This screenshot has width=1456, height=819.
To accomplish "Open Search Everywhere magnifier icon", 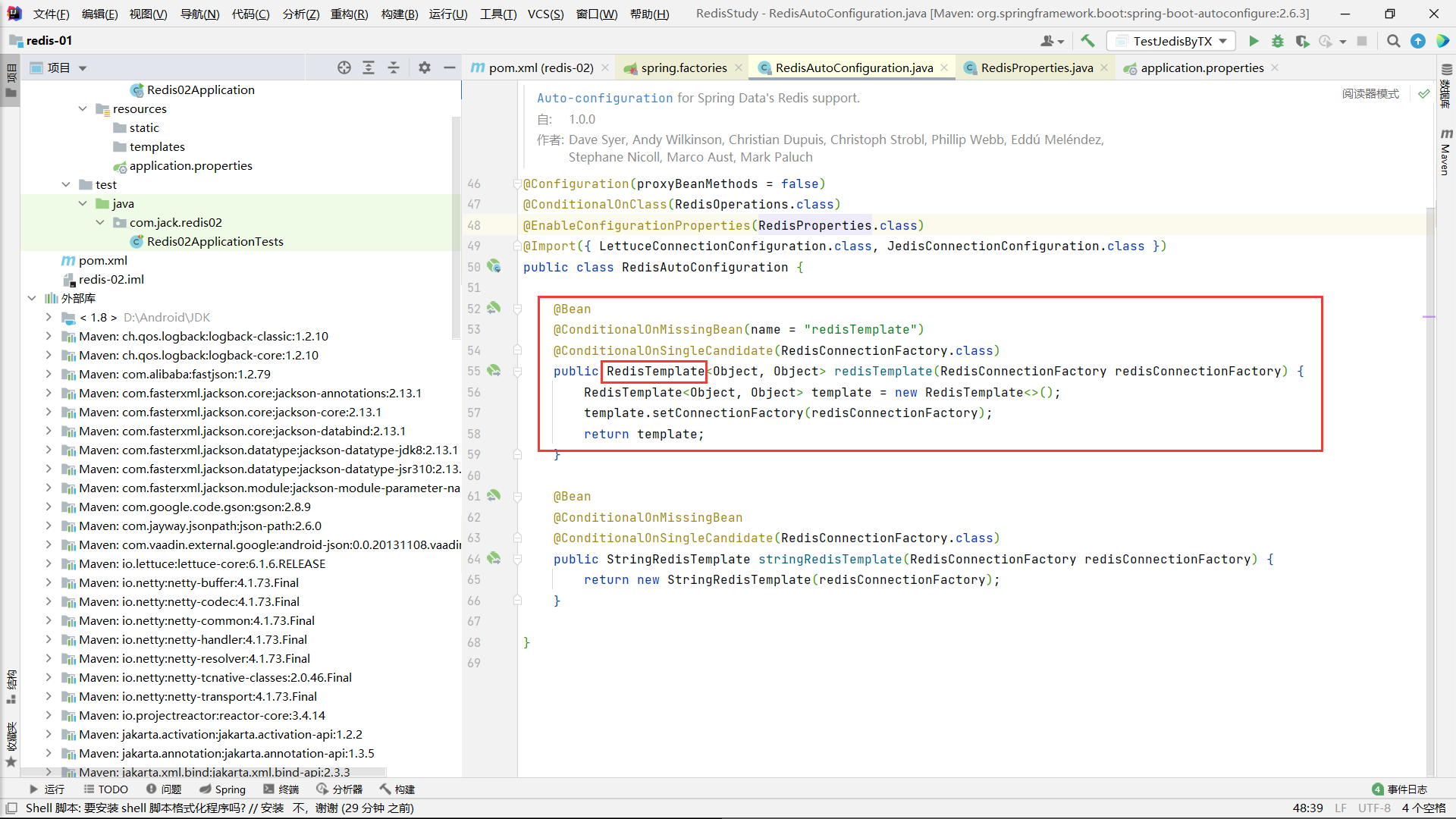I will 1393,41.
